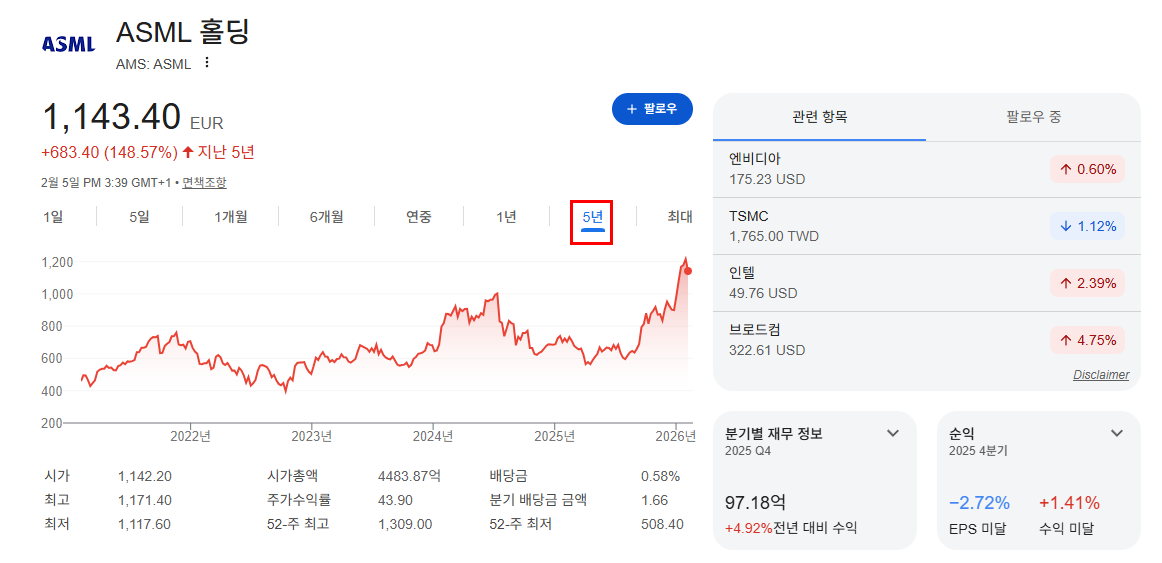Viewport: 1162px width, 563px height.
Task: Click the 2.39% change badge for 인텔
Action: coord(1087,283)
